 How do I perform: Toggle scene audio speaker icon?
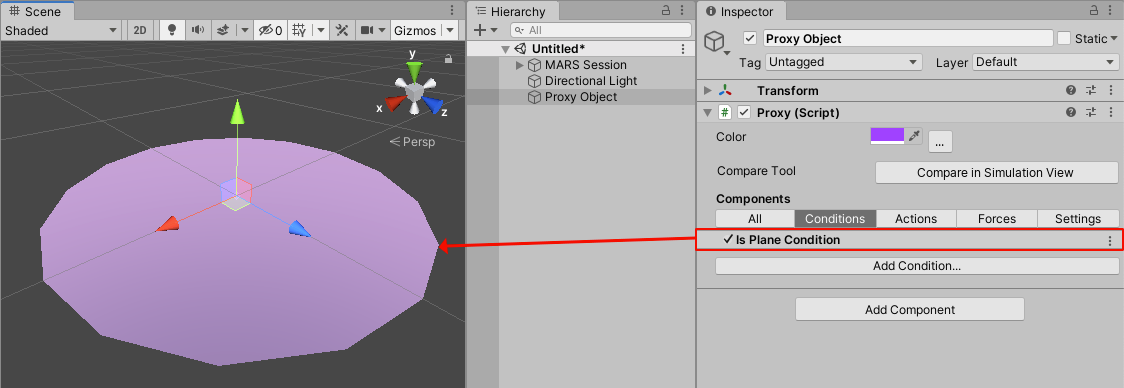(x=197, y=30)
